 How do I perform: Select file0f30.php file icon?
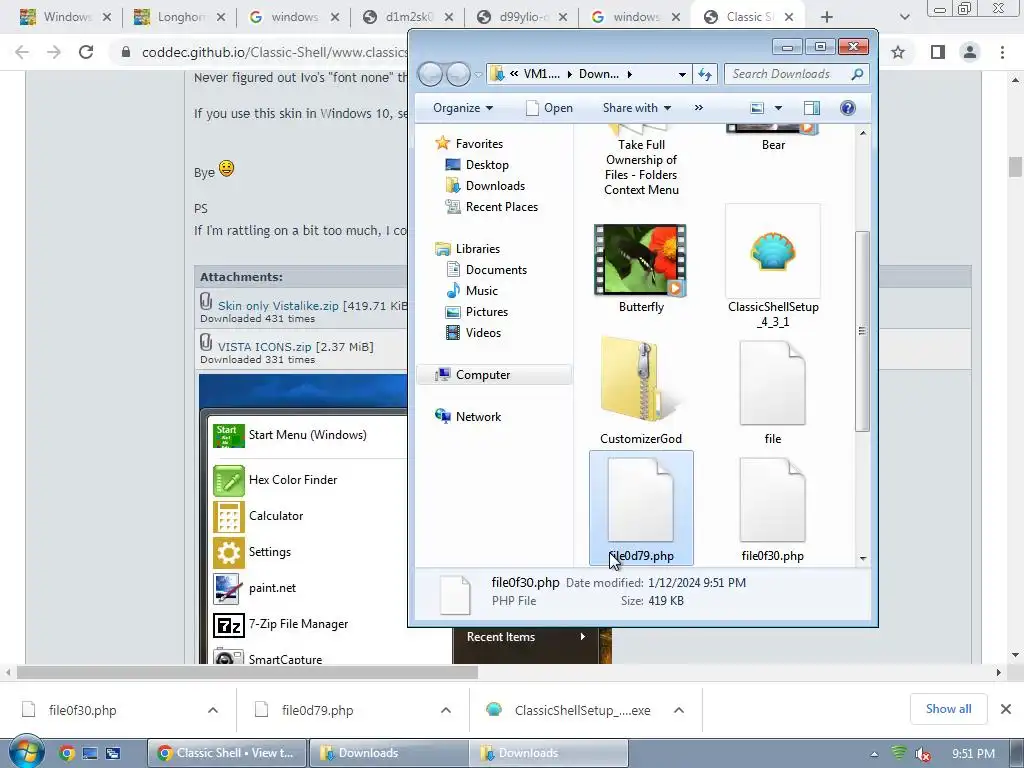tap(773, 500)
